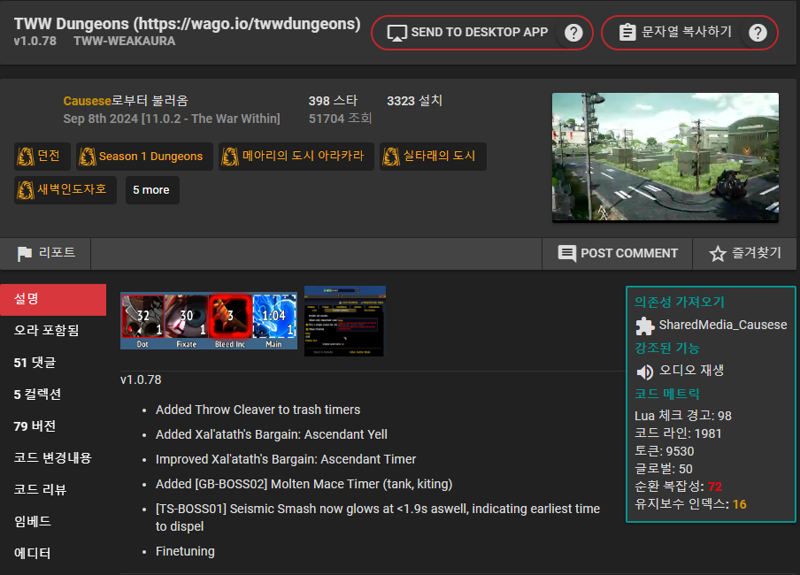Click the Post Comment speech icon
The image size is (800, 575).
click(x=567, y=253)
